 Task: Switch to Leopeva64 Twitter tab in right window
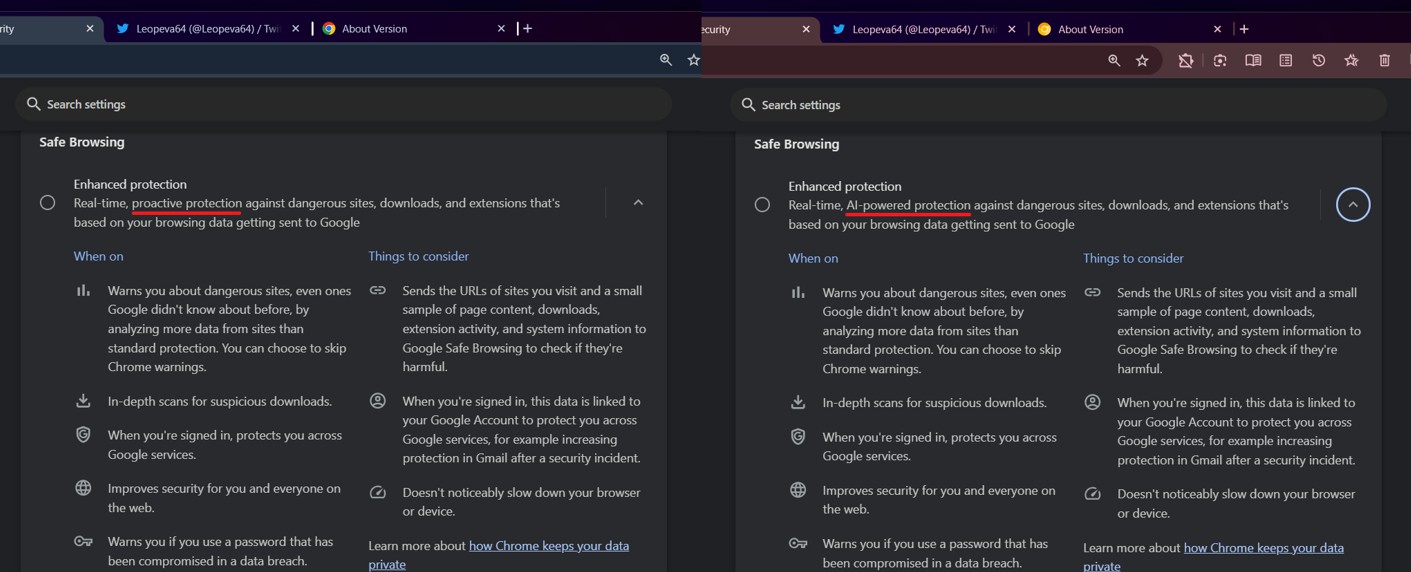pyautogui.click(x=922, y=29)
